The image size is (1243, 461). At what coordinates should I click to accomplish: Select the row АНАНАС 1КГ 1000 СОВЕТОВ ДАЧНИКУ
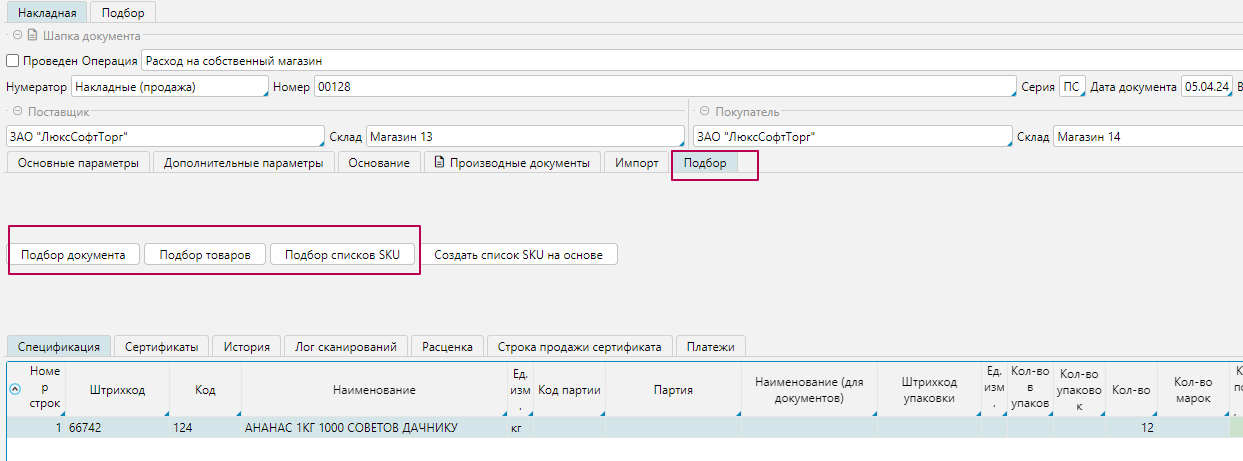click(x=350, y=427)
